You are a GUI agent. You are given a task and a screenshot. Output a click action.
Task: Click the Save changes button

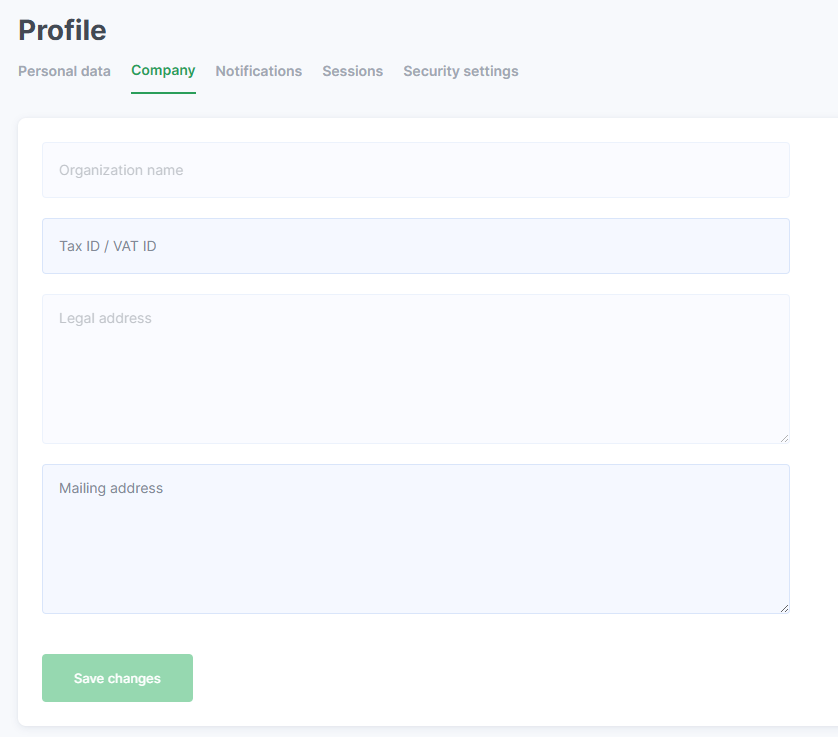(x=118, y=678)
